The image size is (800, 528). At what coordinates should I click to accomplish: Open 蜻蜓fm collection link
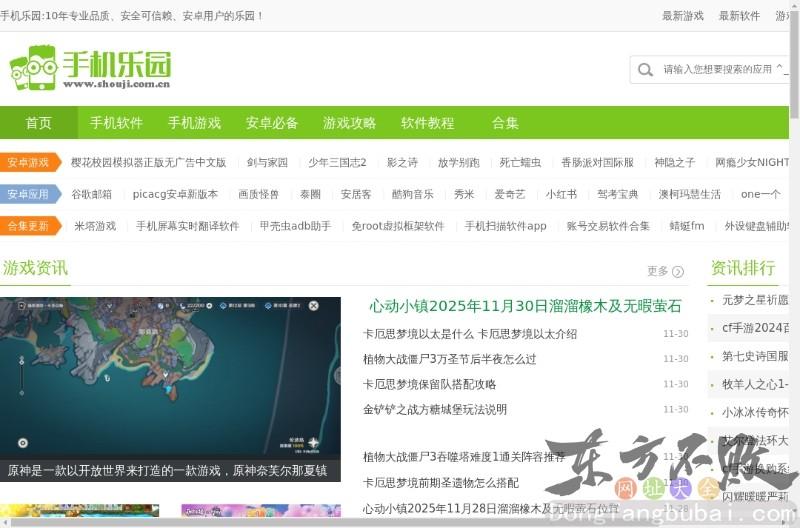coord(687,226)
